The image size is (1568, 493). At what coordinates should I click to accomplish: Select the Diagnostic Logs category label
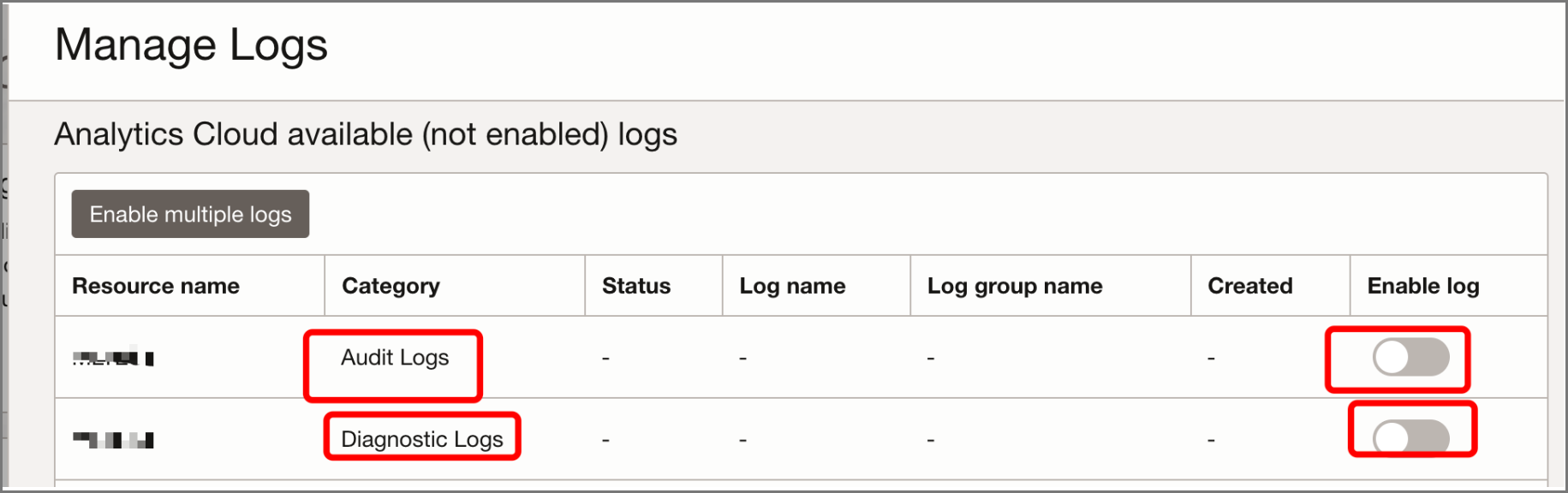(x=421, y=438)
